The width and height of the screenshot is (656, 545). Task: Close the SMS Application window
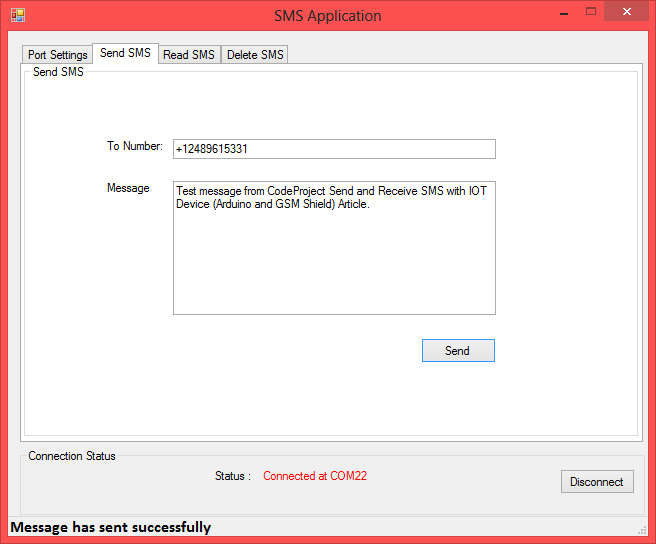pyautogui.click(x=626, y=12)
